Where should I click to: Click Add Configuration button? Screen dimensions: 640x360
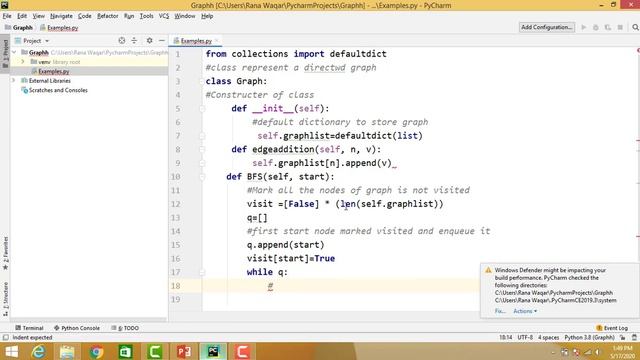click(x=547, y=27)
